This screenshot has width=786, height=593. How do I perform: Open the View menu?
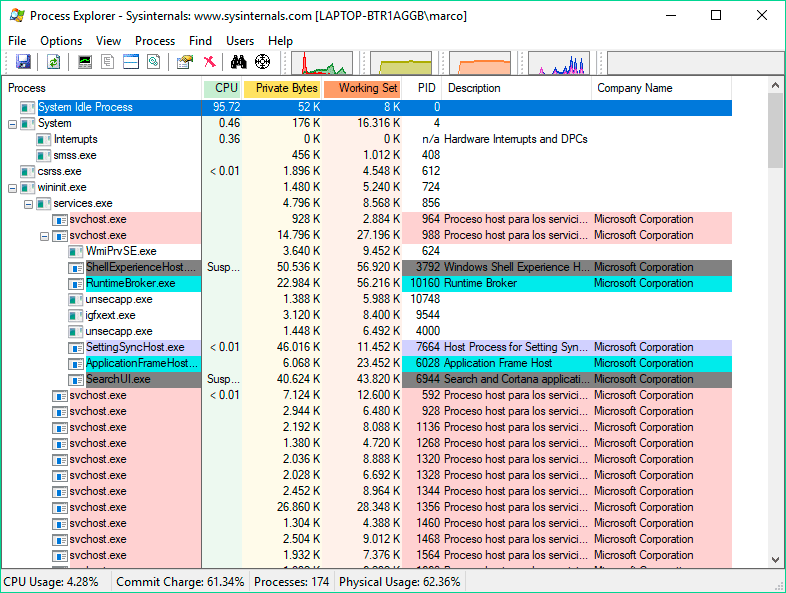[x=108, y=41]
